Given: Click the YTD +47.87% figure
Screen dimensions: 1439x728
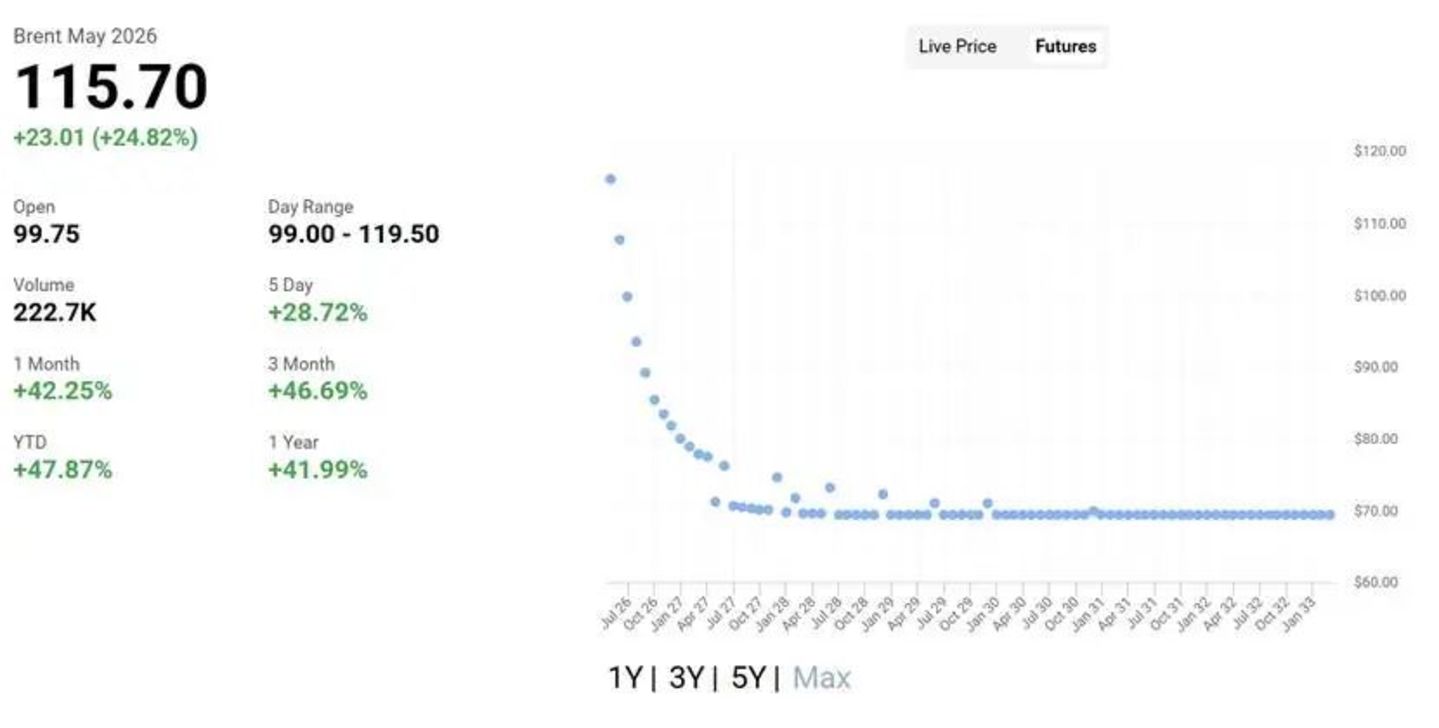Looking at the screenshot, I should pos(63,469).
